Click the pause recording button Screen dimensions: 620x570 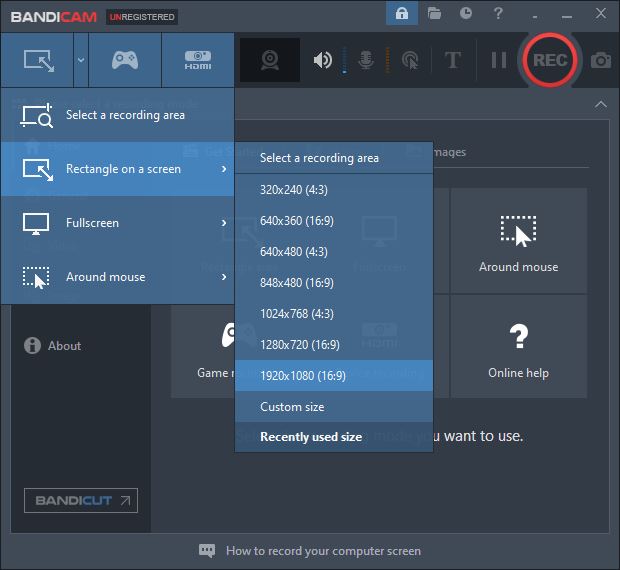499,60
